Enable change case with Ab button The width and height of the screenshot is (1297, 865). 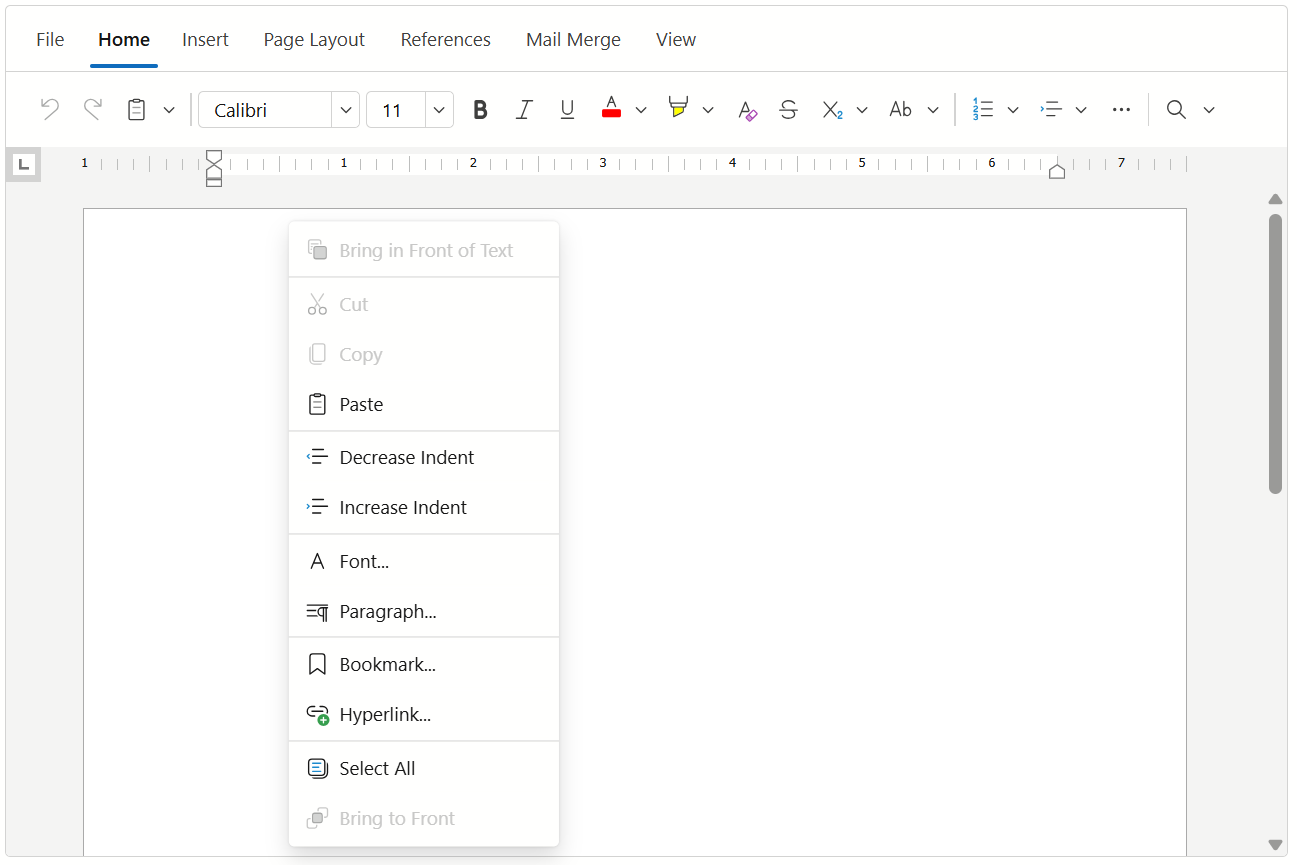[x=901, y=109]
